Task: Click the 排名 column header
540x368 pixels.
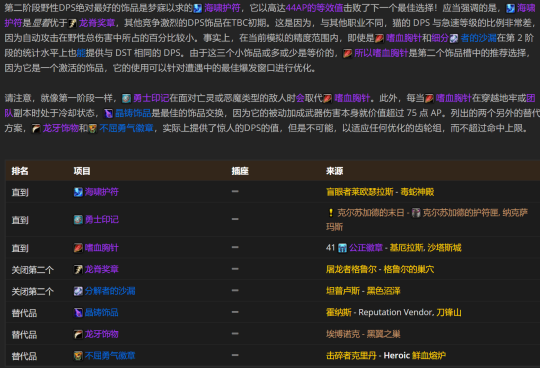Action: (x=20, y=171)
